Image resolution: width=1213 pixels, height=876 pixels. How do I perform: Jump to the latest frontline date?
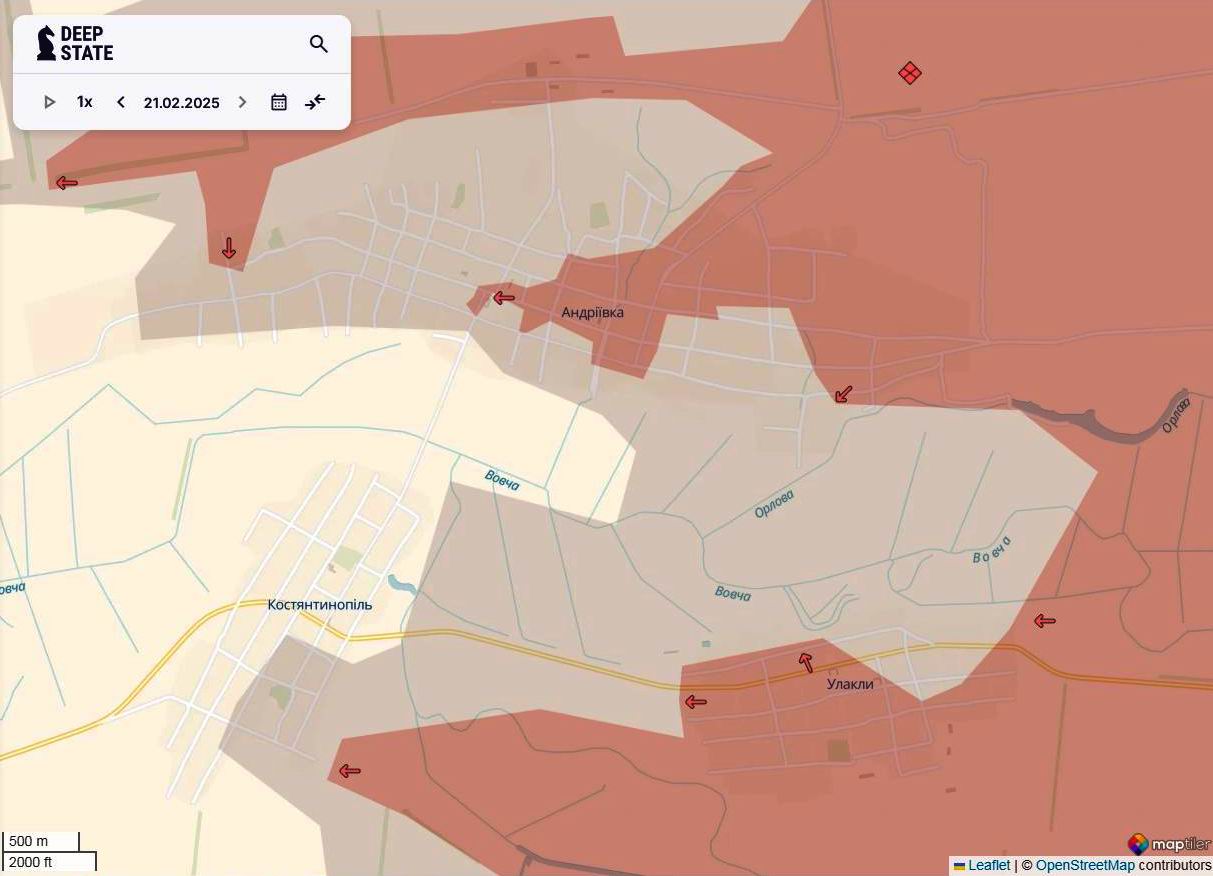[x=315, y=101]
